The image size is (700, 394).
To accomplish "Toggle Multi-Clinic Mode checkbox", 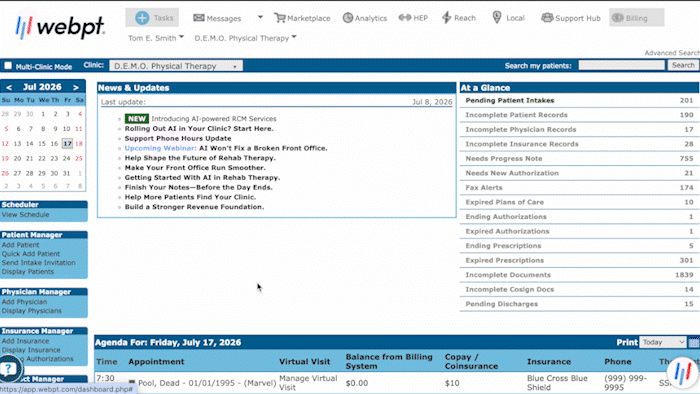I will tap(8, 66).
